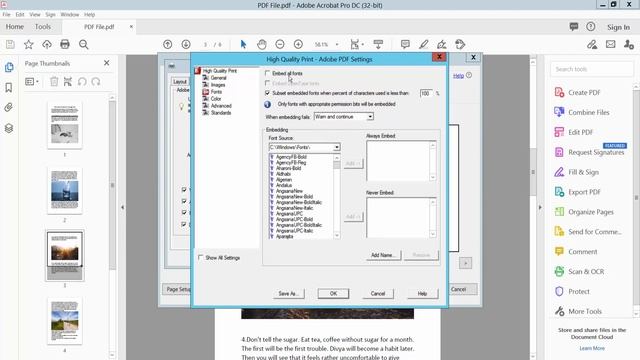Click Learn More link
Image resolution: width=640 pixels, height=360 pixels.
click(592, 348)
